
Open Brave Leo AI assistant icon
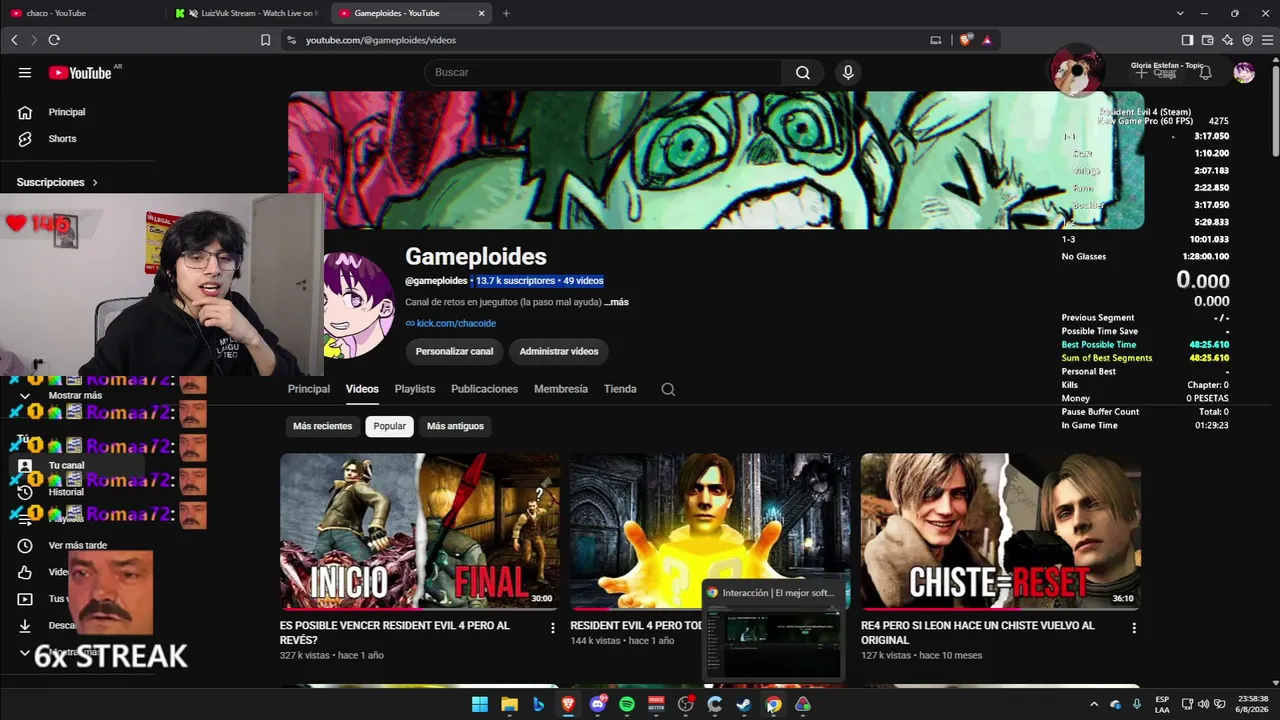(x=1227, y=40)
